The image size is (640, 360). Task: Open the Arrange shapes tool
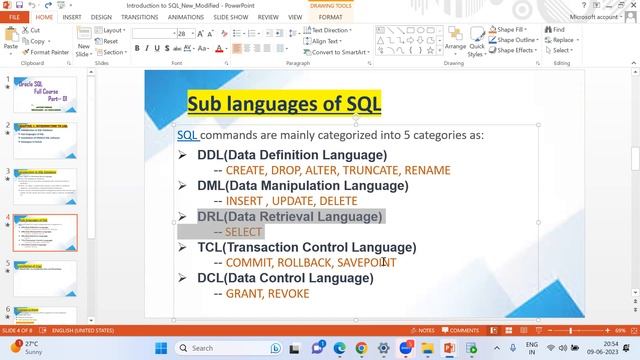point(455,42)
